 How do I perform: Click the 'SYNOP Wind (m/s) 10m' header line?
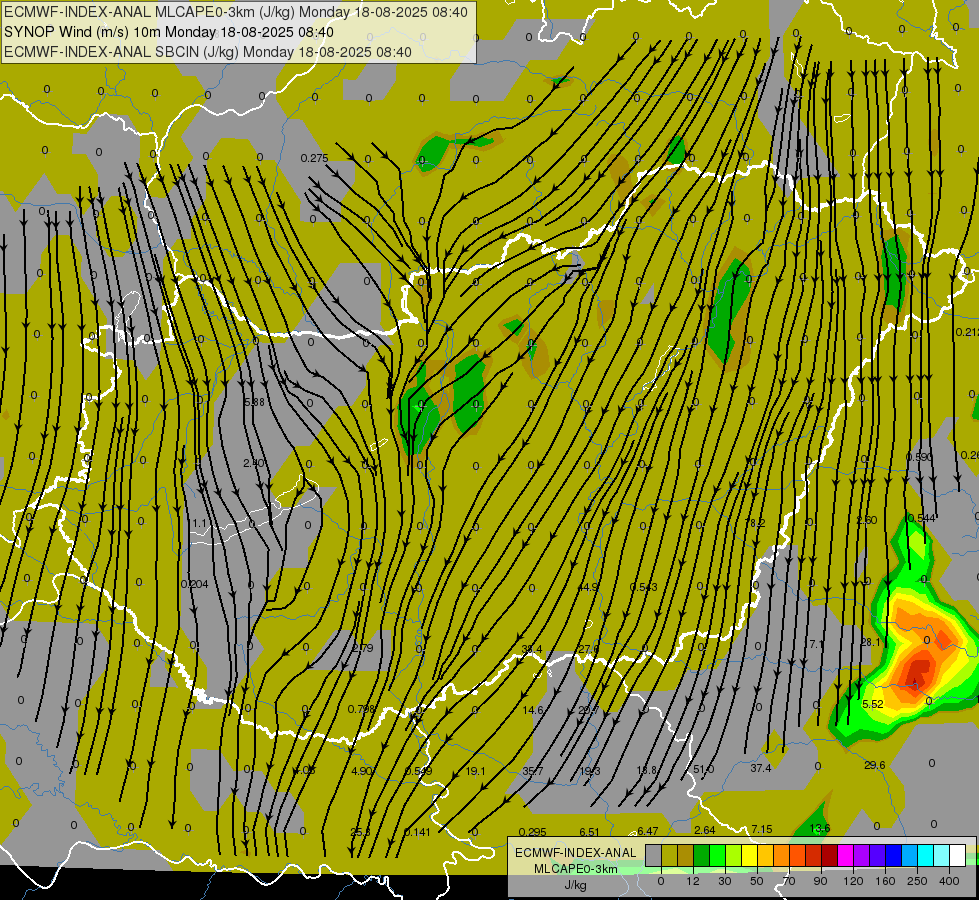point(169,32)
